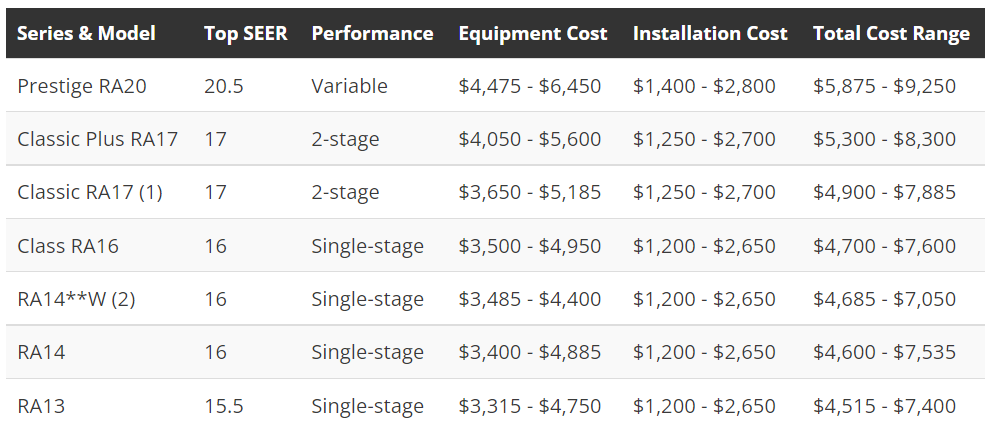Click the 20.5 SEER value
The height and width of the screenshot is (426, 996).
point(223,86)
